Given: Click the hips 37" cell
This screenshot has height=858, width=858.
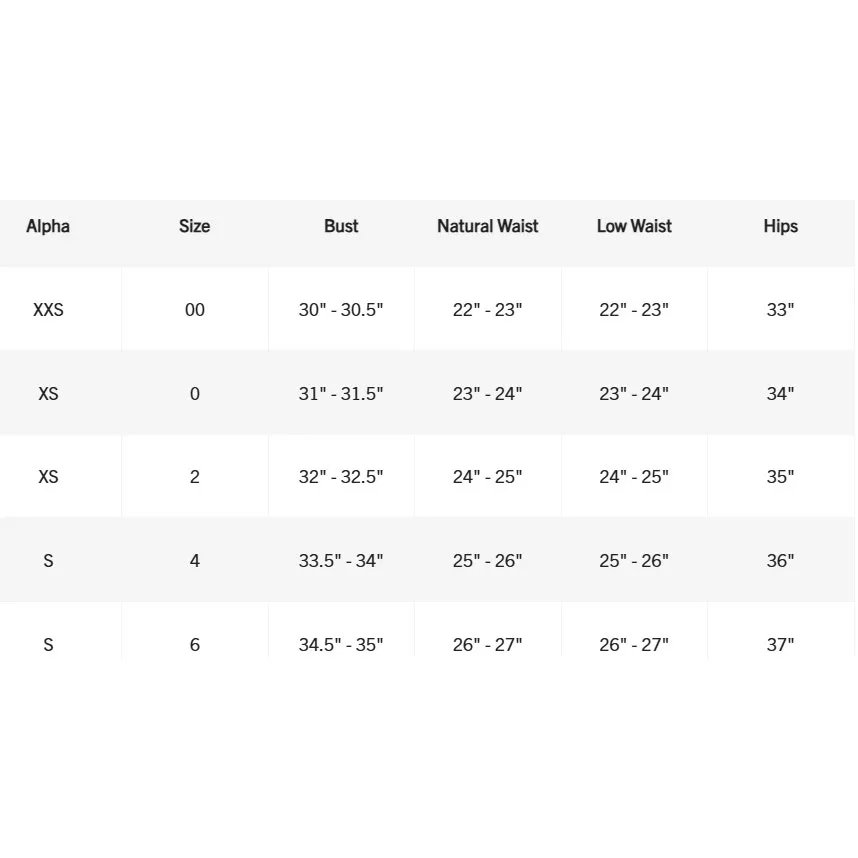Looking at the screenshot, I should point(780,644).
